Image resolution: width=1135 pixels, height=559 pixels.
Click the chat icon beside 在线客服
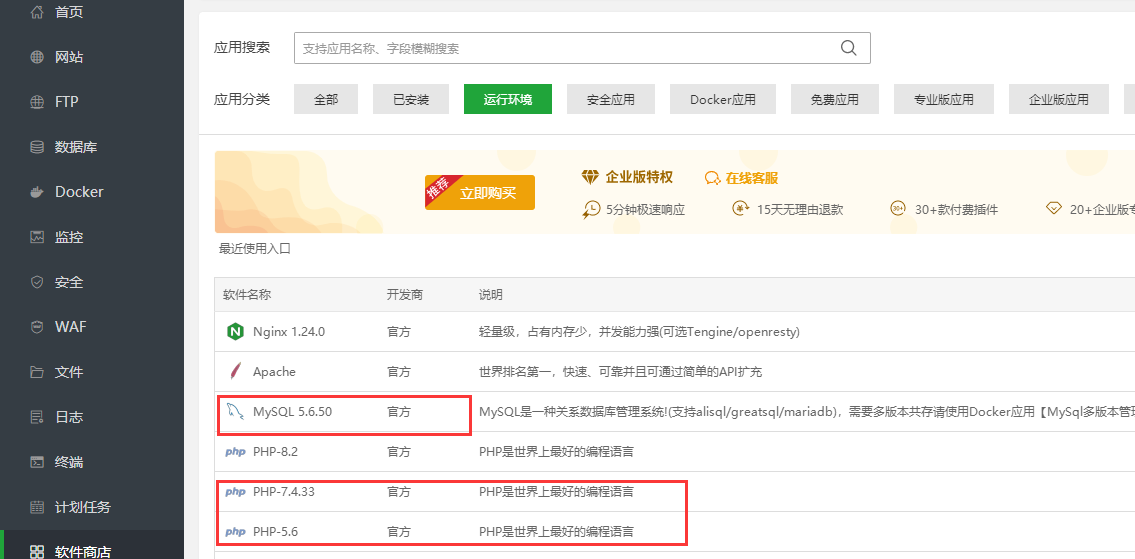[x=713, y=178]
